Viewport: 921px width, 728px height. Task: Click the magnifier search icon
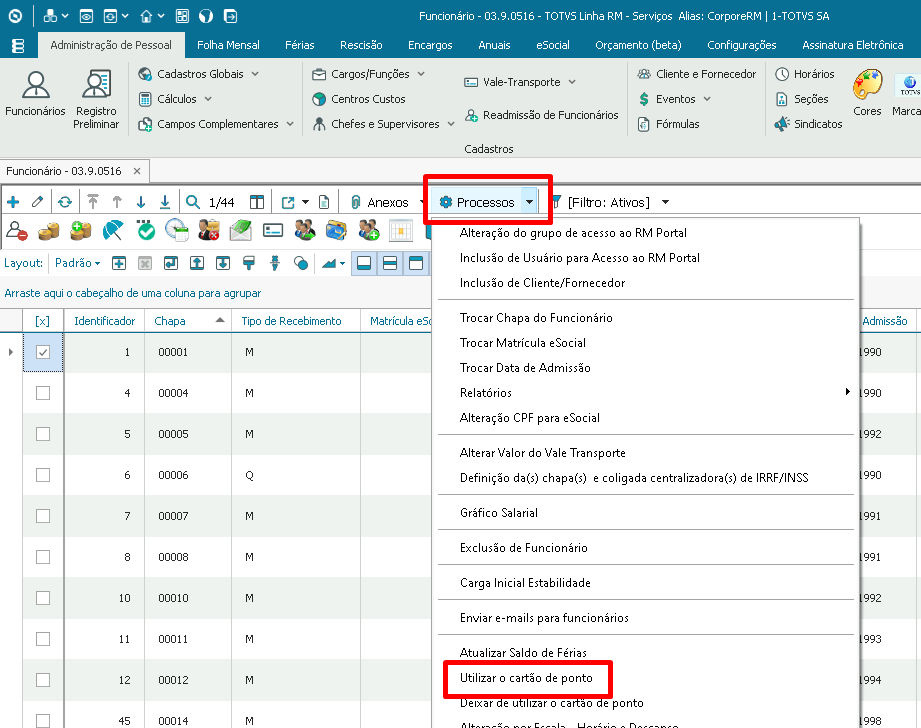pyautogui.click(x=193, y=202)
